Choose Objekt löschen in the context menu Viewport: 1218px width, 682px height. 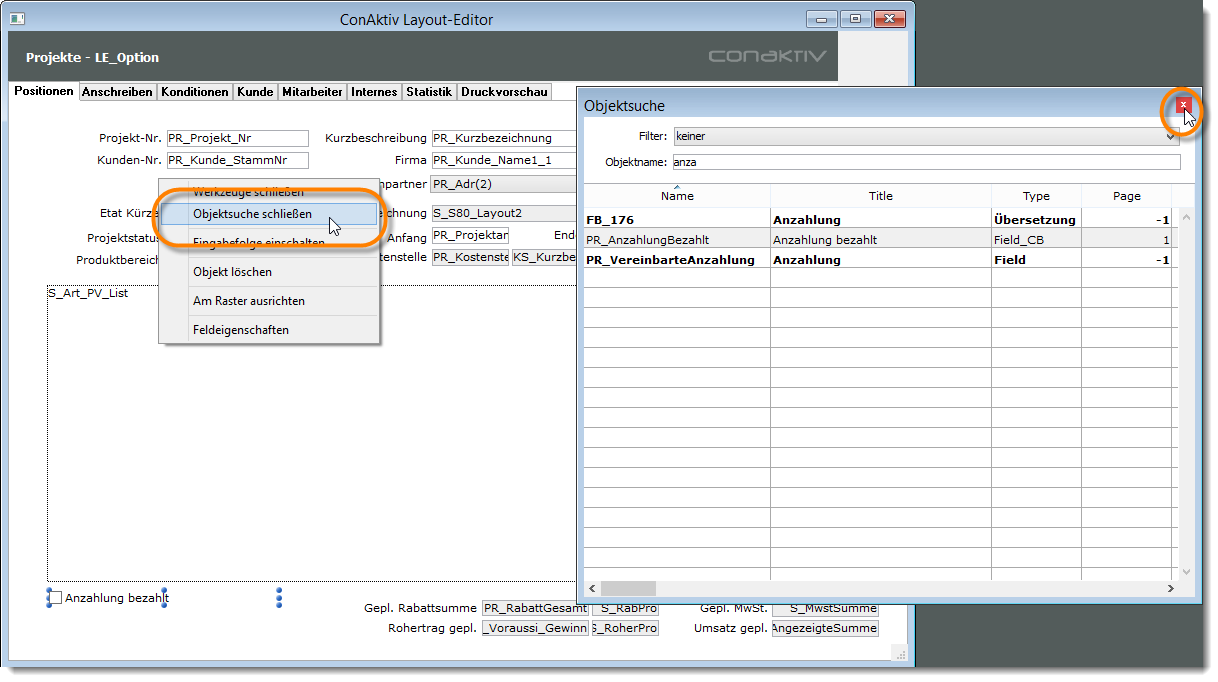click(x=232, y=272)
